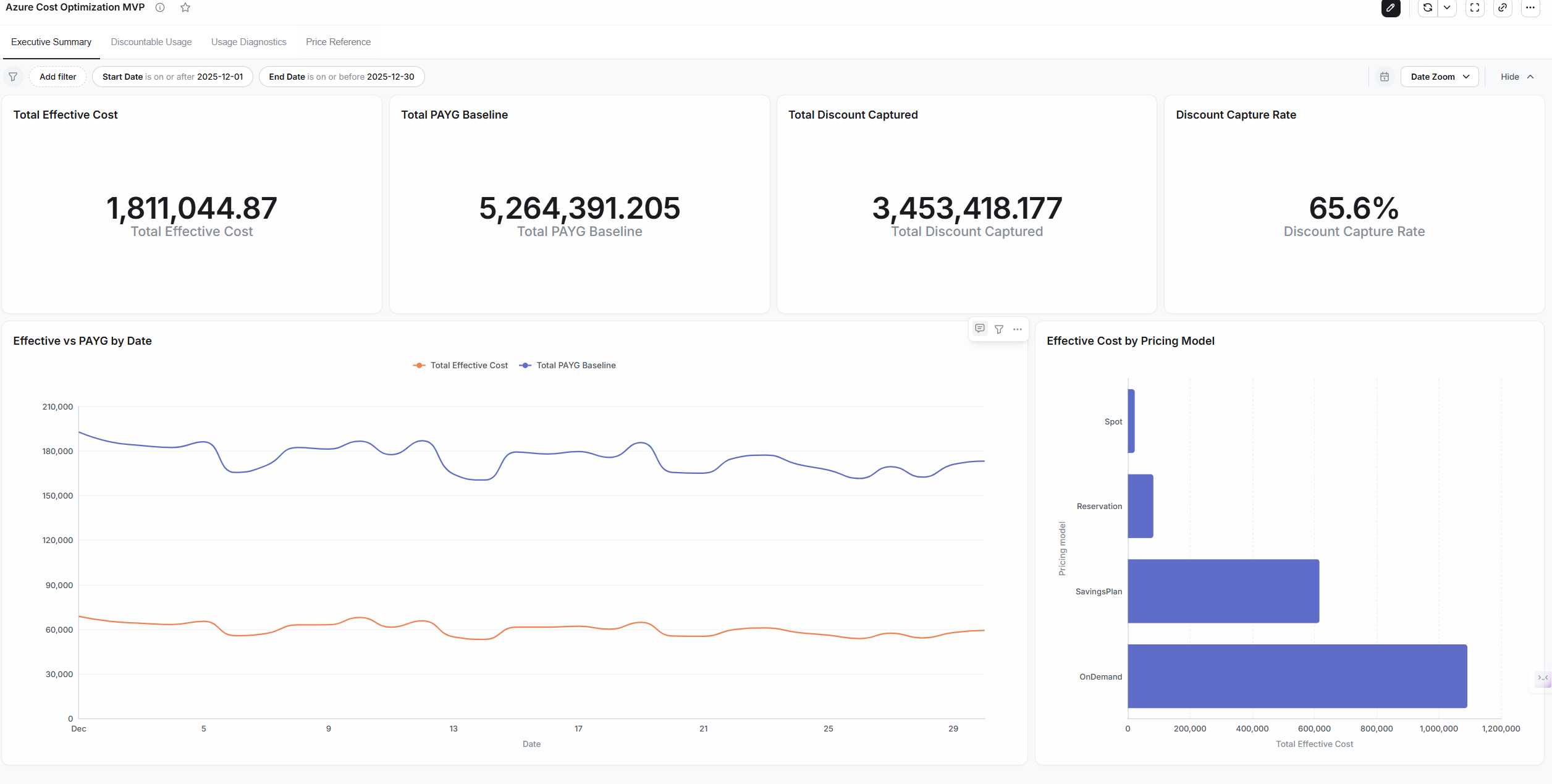Click the 1,811,044.87 effective cost value
The width and height of the screenshot is (1552, 784).
coord(192,208)
